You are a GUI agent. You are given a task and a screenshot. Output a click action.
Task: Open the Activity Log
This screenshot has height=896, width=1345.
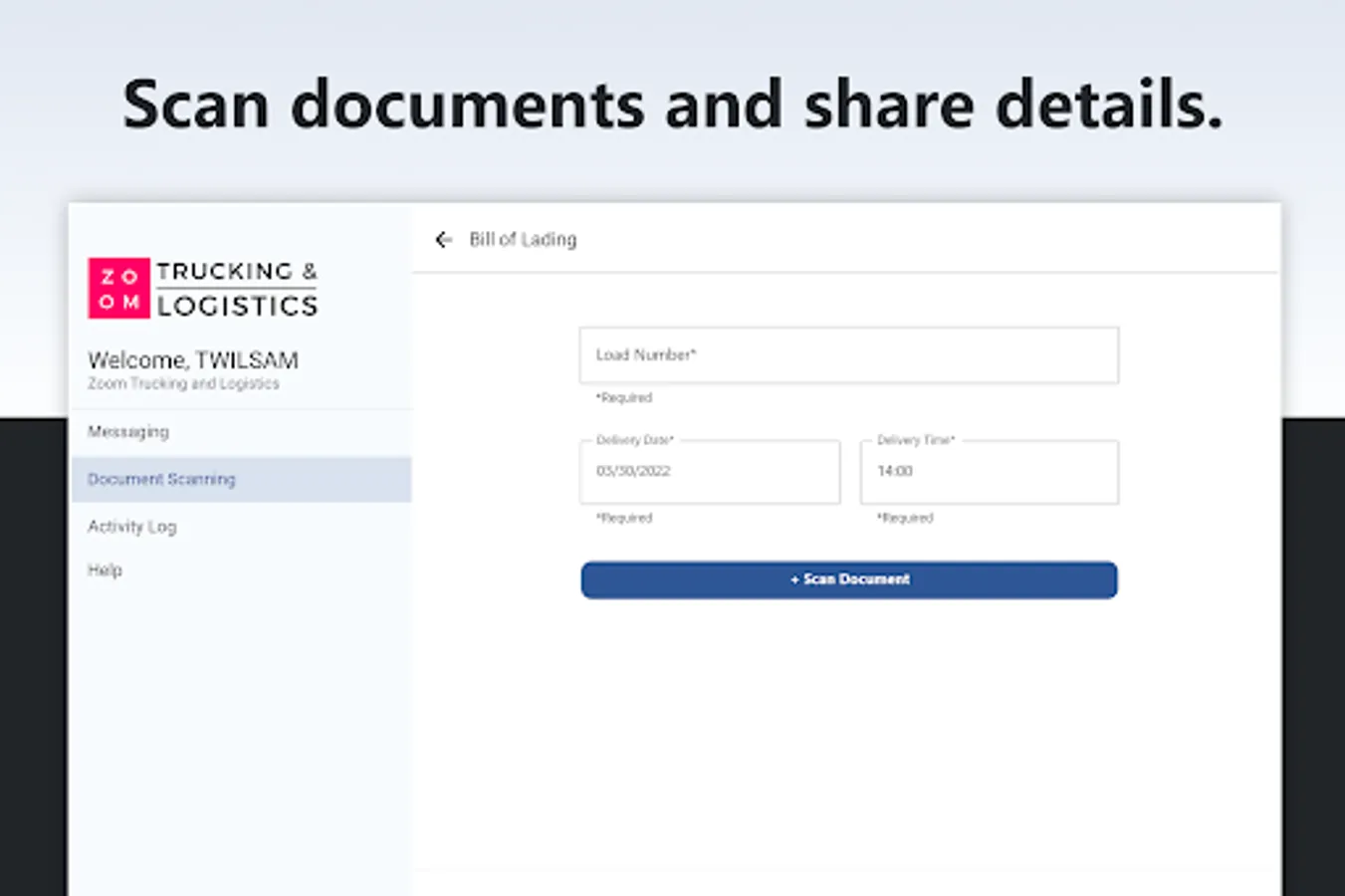coord(132,527)
